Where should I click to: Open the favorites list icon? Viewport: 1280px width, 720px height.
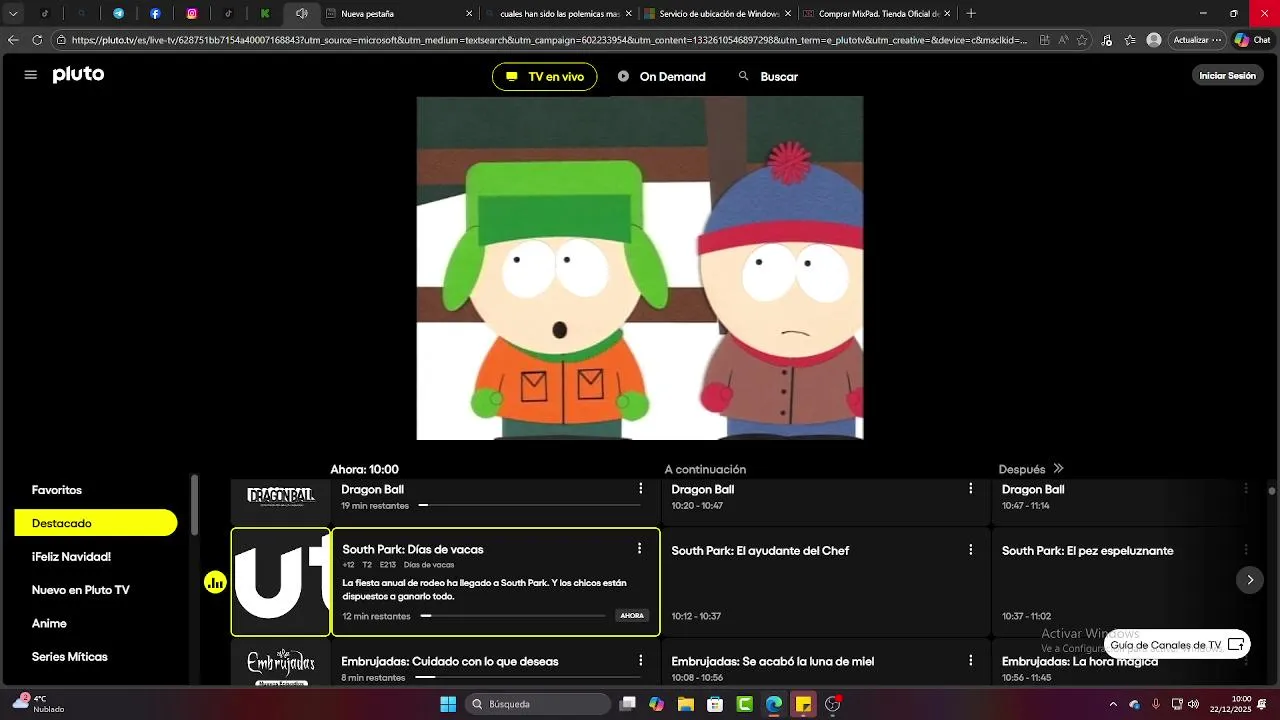point(1130,40)
